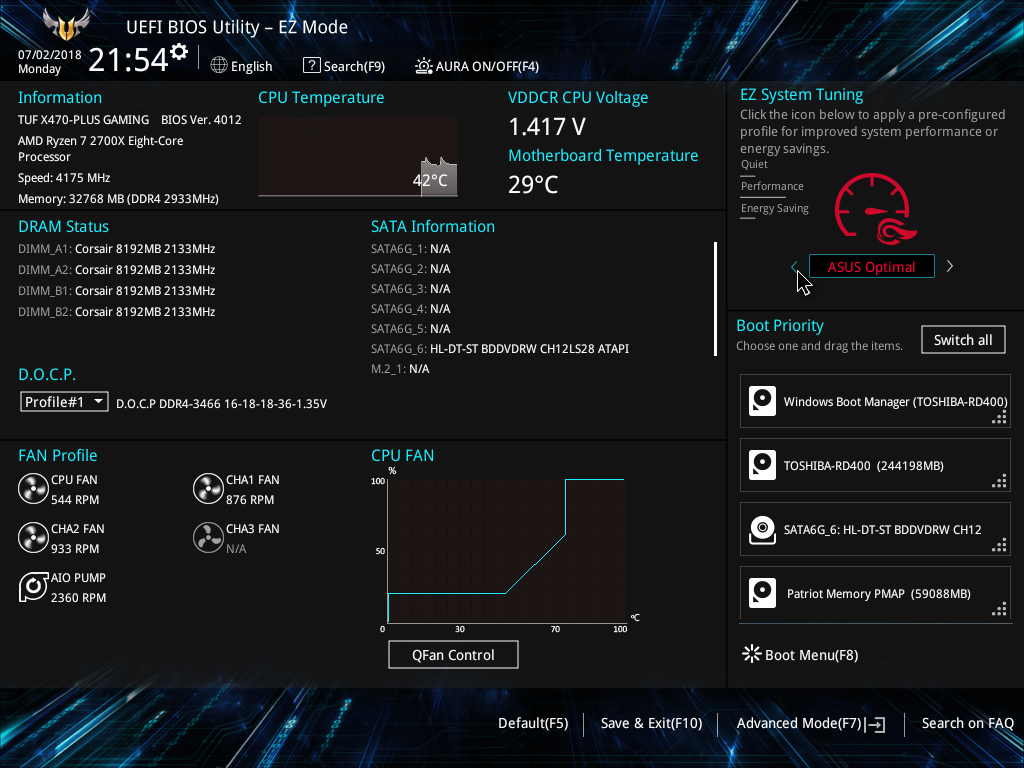Grab the drag handle on TOSHIBA-RD400 entry
This screenshot has height=768, width=1024.
[x=999, y=482]
